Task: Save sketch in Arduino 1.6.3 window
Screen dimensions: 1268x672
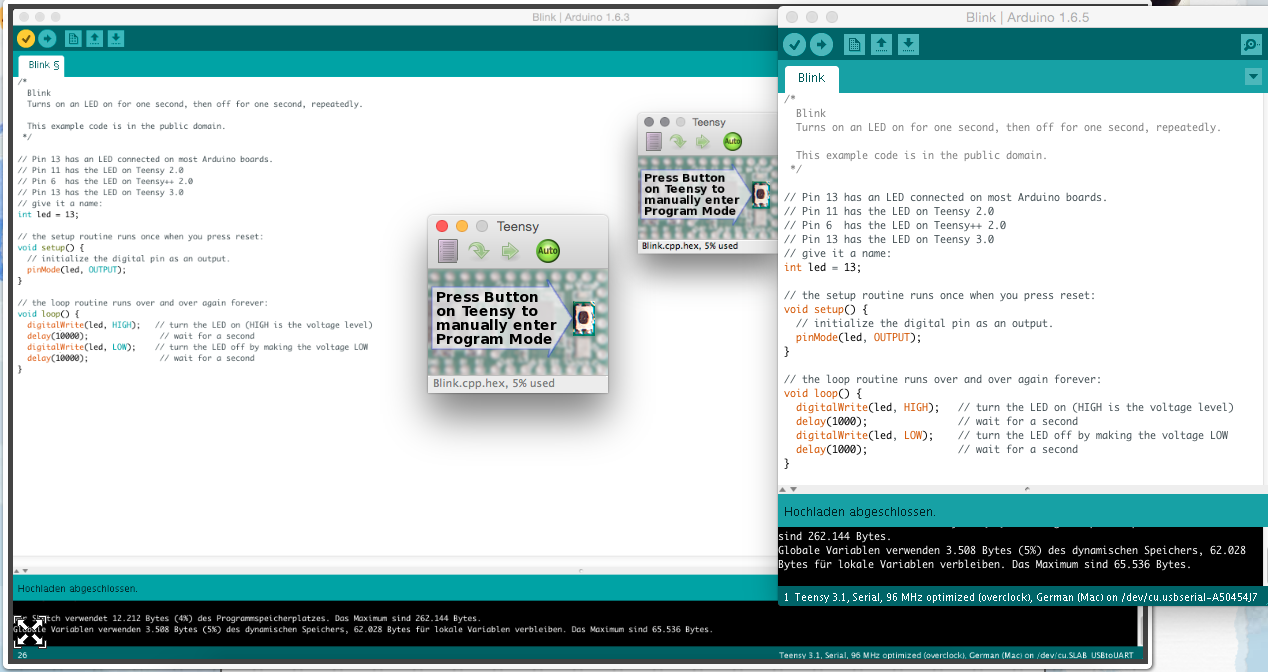Action: 116,38
